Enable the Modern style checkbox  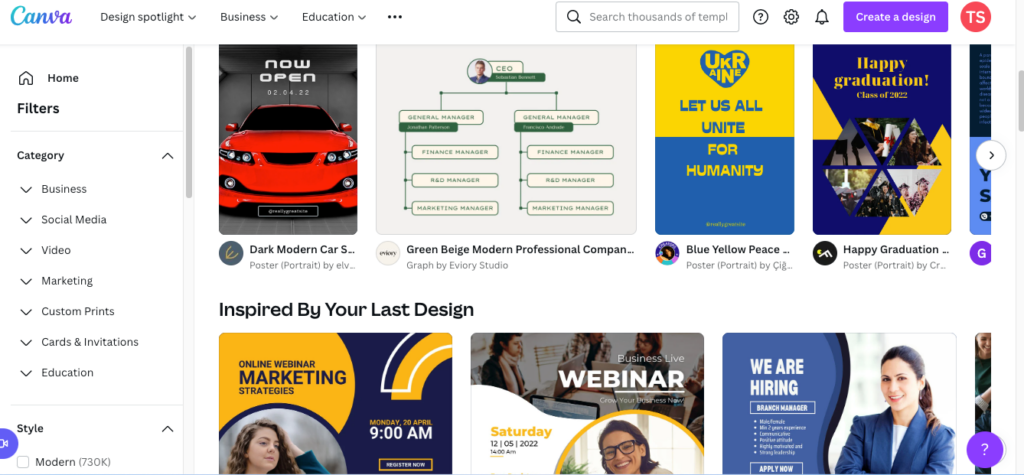(23, 462)
